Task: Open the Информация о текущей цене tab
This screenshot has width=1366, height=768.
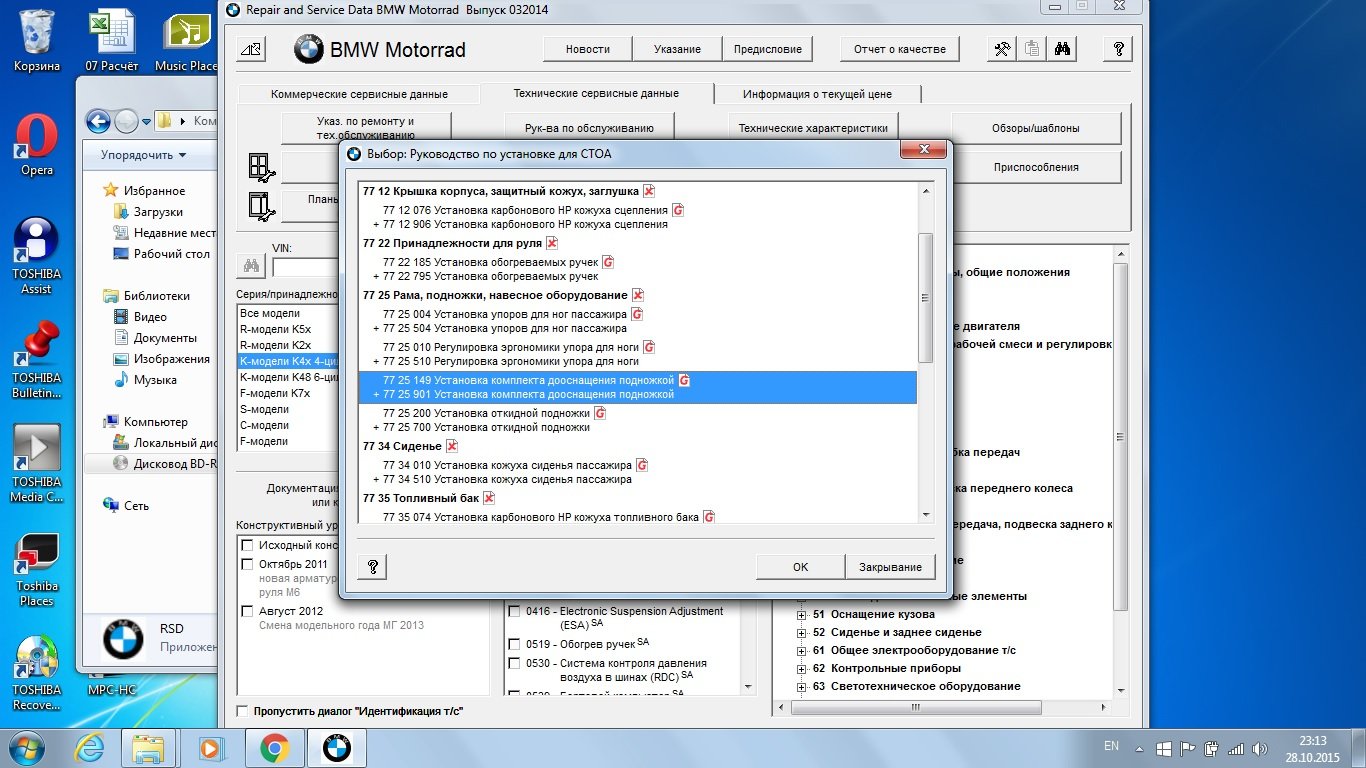Action: pos(817,94)
